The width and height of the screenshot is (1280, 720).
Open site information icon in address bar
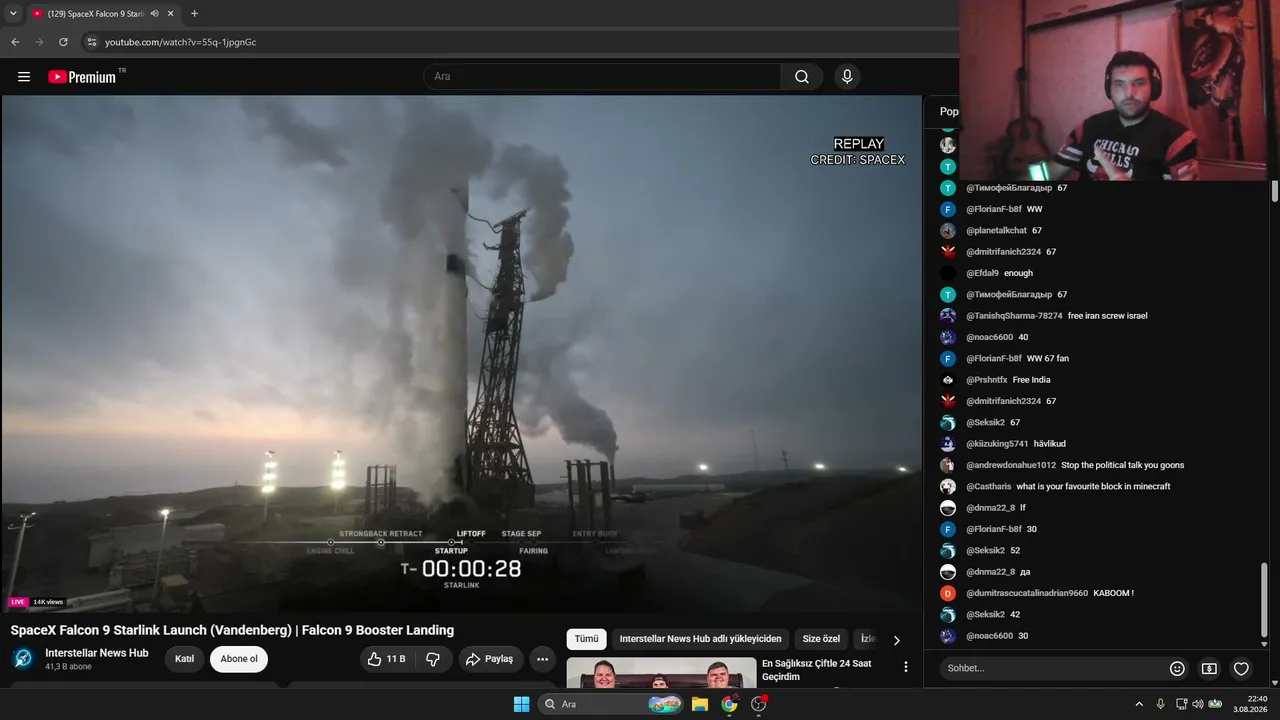[91, 42]
